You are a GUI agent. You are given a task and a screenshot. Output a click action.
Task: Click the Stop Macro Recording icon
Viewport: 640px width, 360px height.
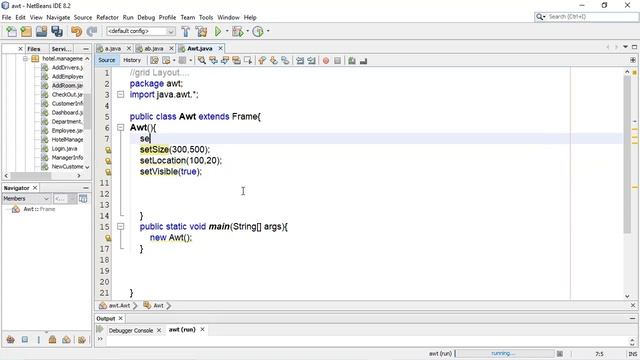pyautogui.click(x=338, y=61)
